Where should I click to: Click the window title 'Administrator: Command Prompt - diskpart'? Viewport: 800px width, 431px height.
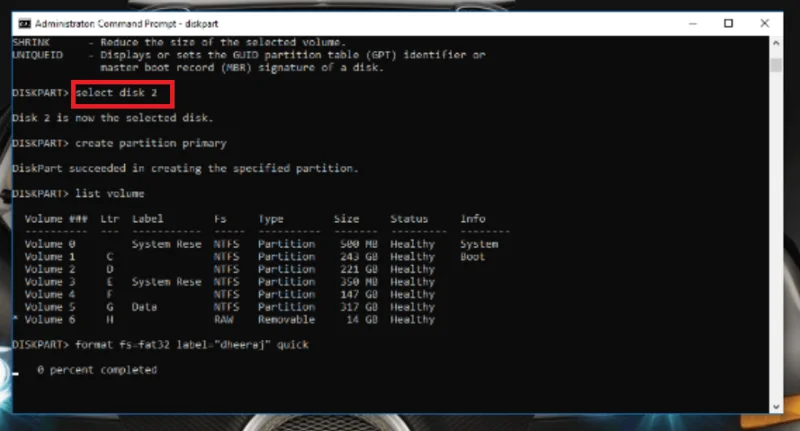click(127, 23)
